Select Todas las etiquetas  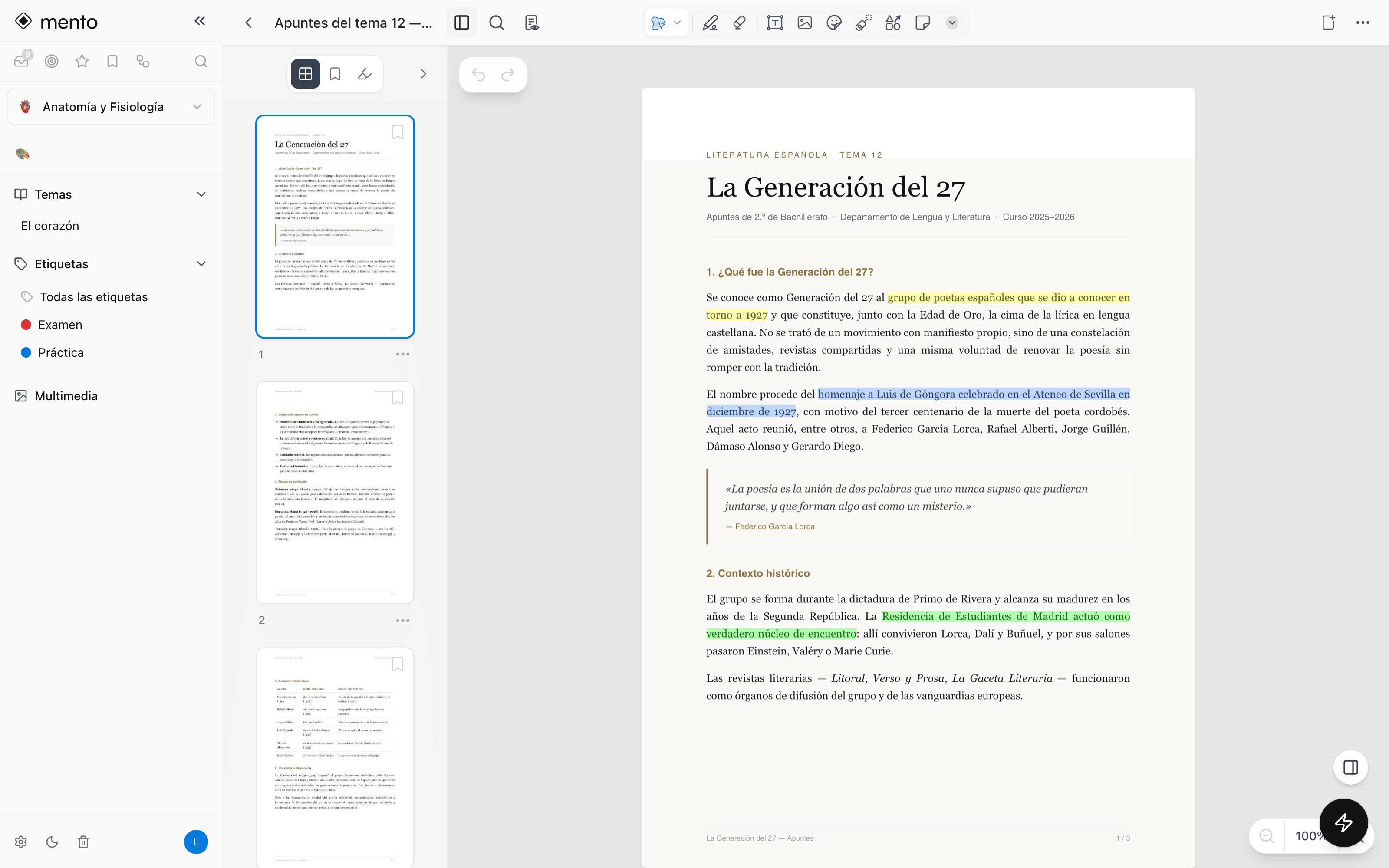pyautogui.click(x=94, y=297)
